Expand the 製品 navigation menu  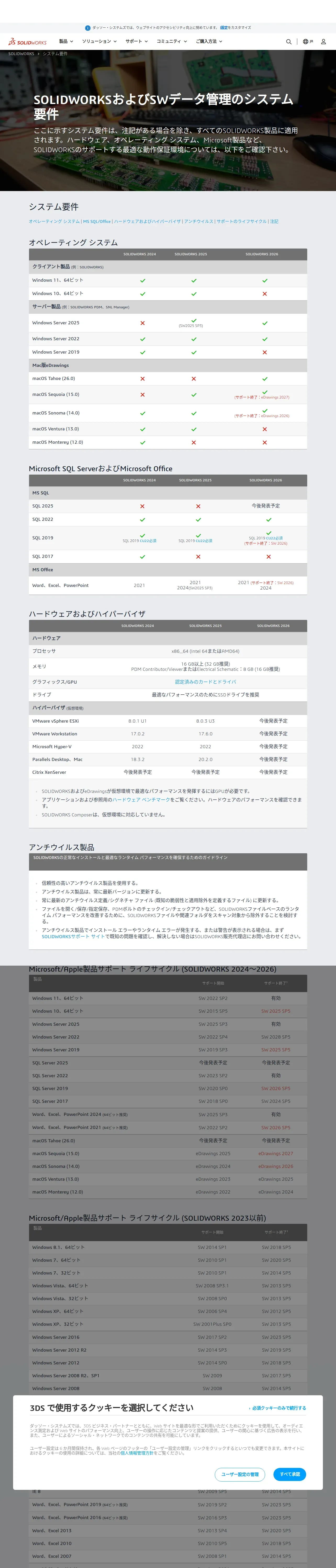point(66,41)
